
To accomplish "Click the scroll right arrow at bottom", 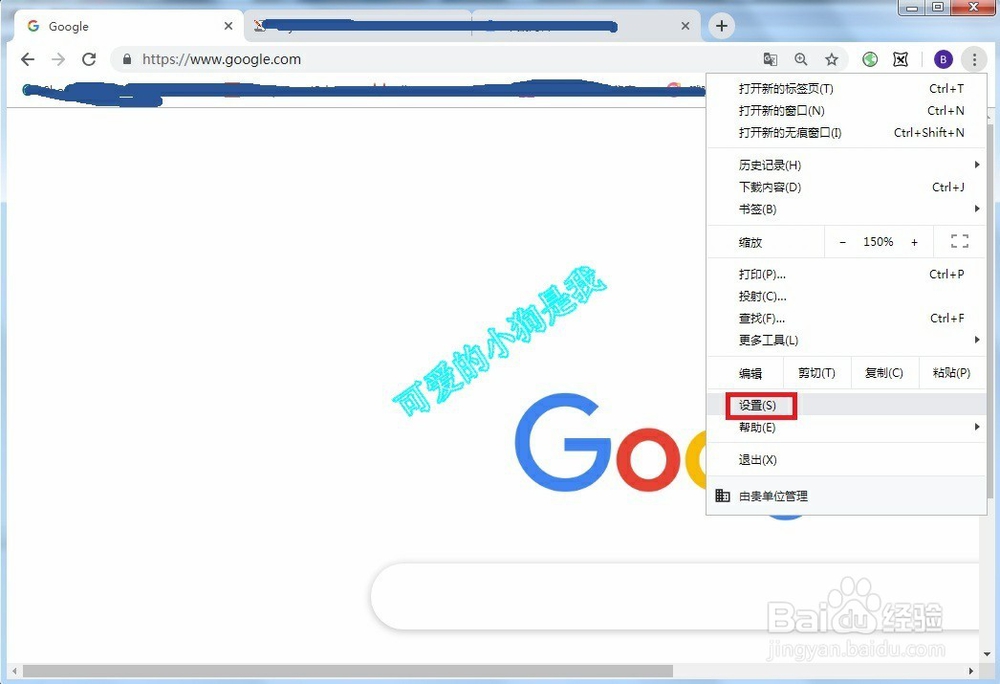I will click(x=971, y=671).
